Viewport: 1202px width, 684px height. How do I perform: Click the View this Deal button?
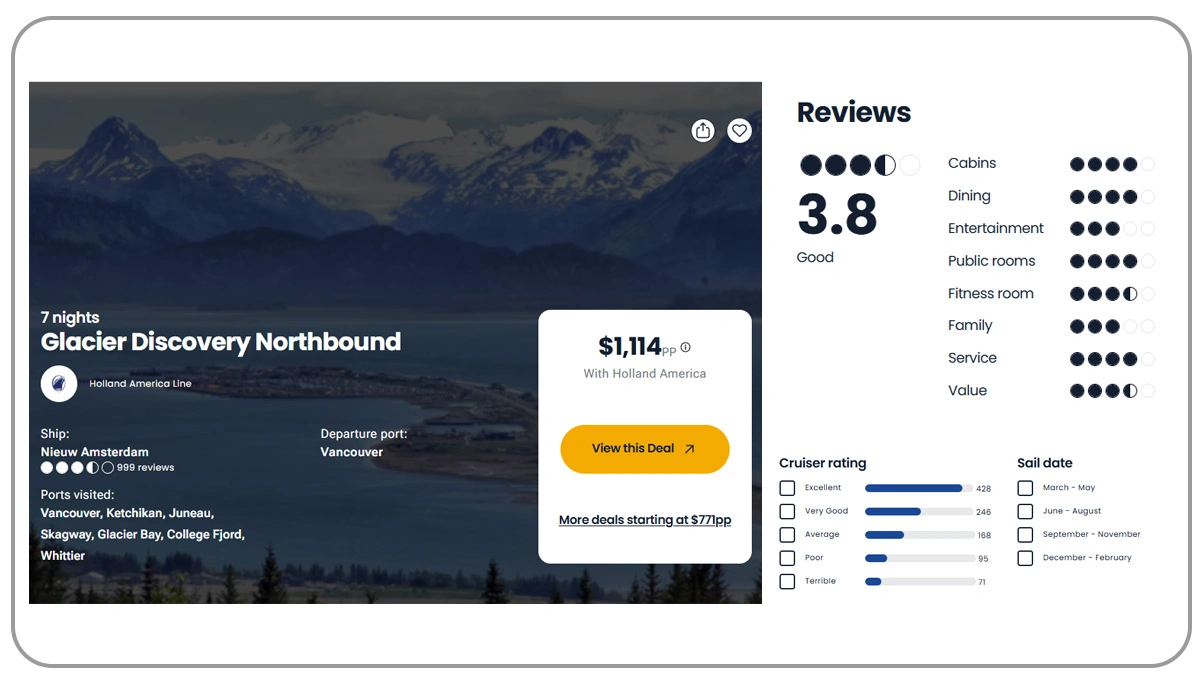[644, 449]
